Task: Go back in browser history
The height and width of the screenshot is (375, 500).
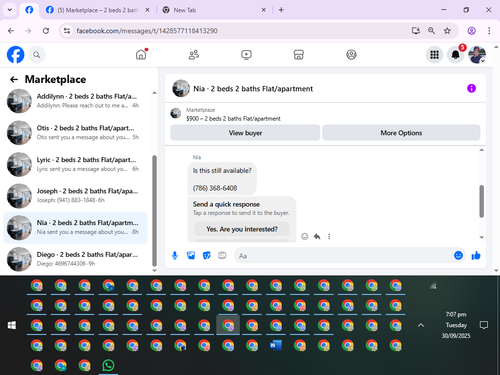Action: pos(11,31)
